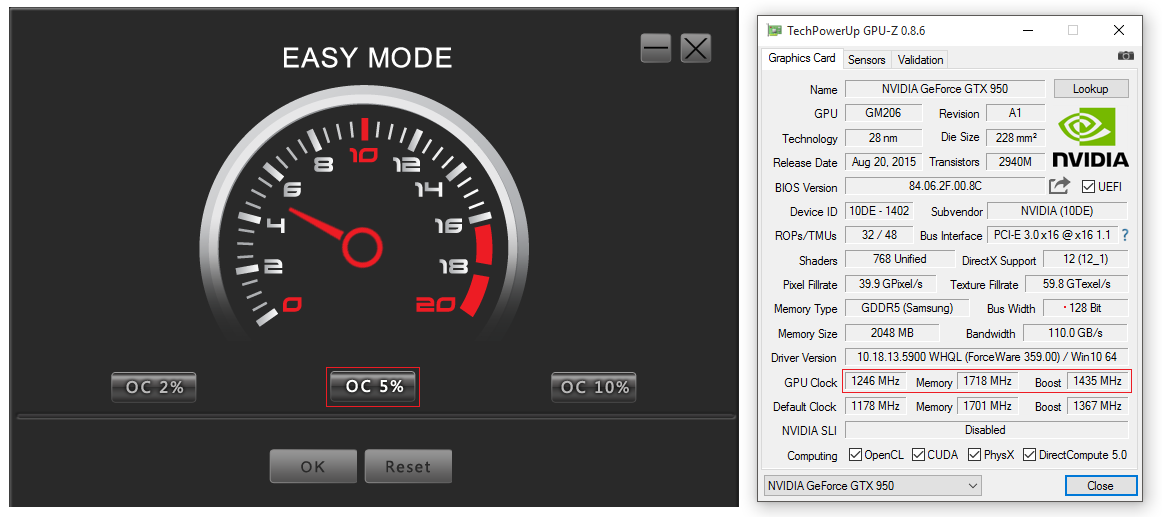Click the number 20 on the gauge

(434, 306)
